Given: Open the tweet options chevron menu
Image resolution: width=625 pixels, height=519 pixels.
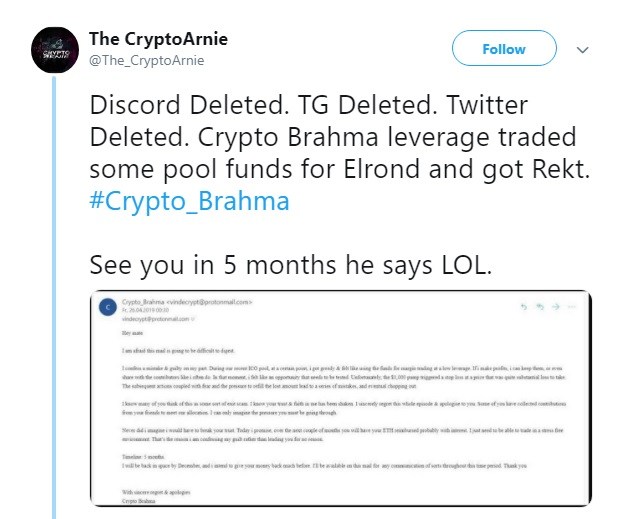Looking at the screenshot, I should [x=583, y=49].
